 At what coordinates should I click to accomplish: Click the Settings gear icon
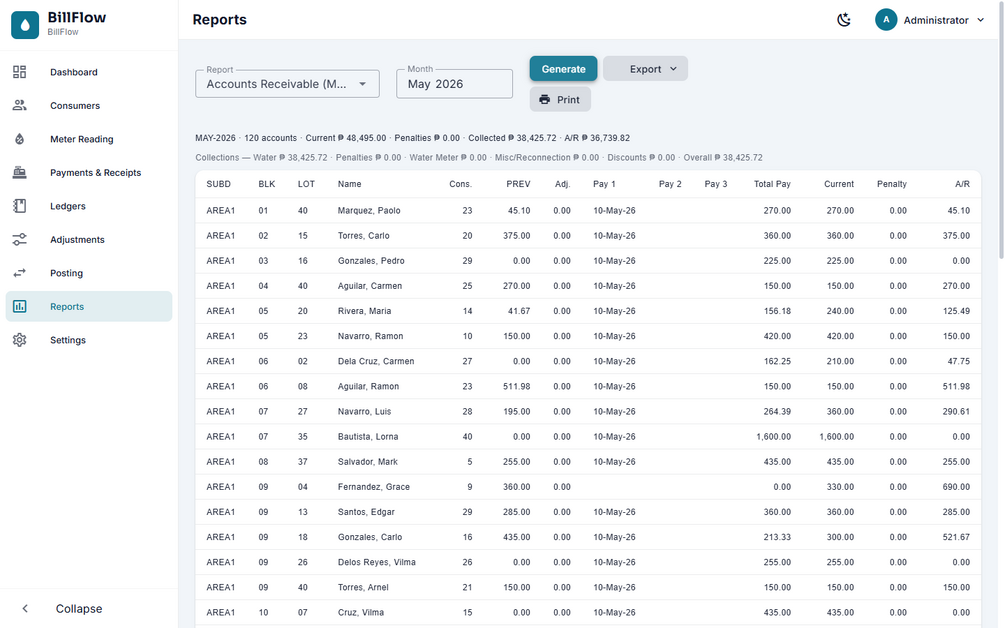click(20, 340)
